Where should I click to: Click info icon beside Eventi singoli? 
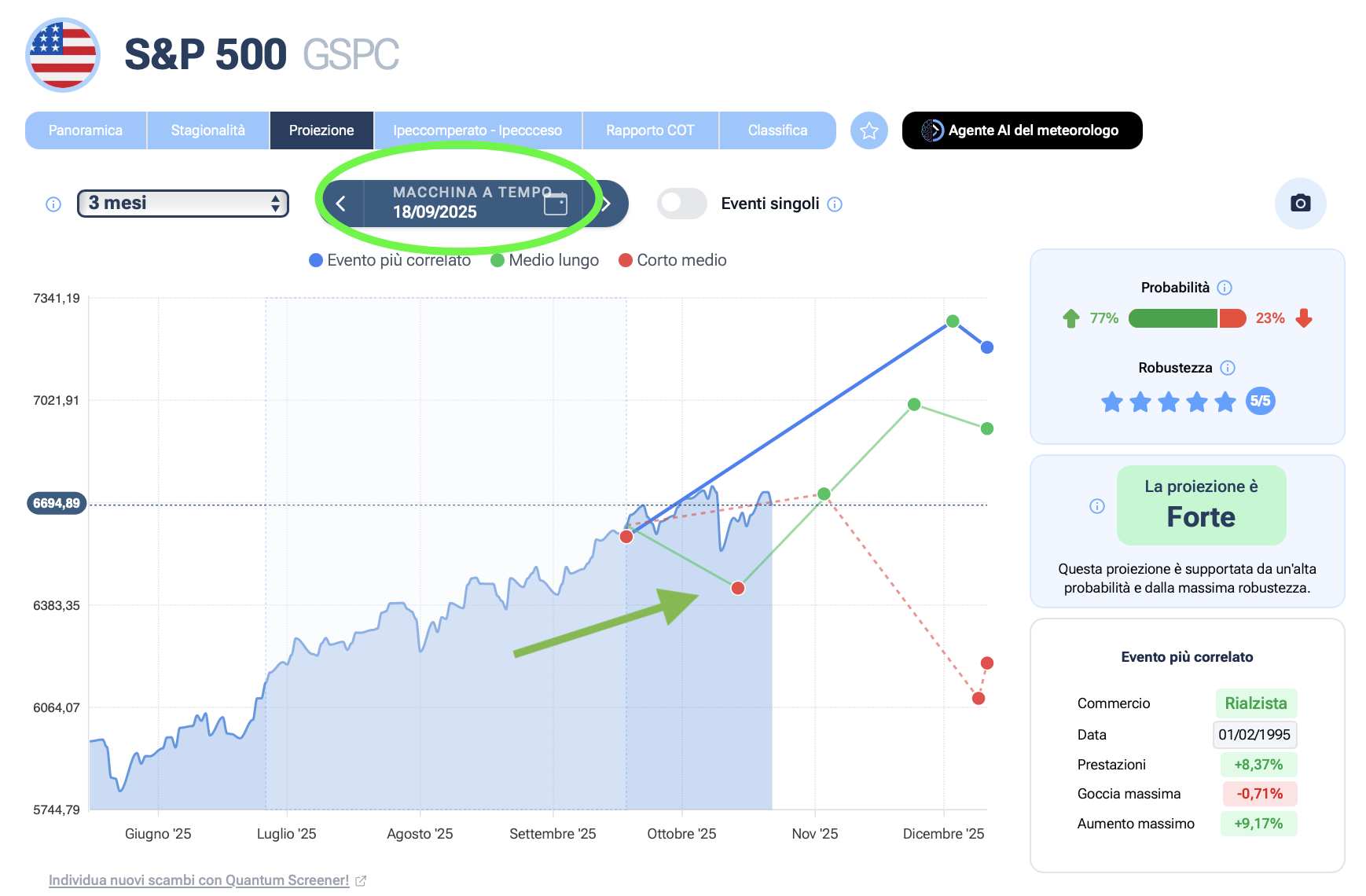(x=835, y=204)
